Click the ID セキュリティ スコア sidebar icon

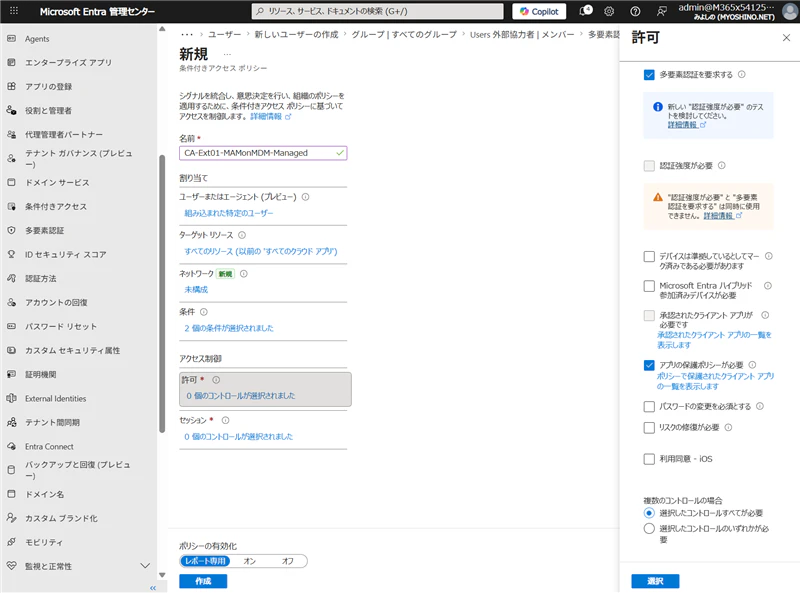[11, 254]
